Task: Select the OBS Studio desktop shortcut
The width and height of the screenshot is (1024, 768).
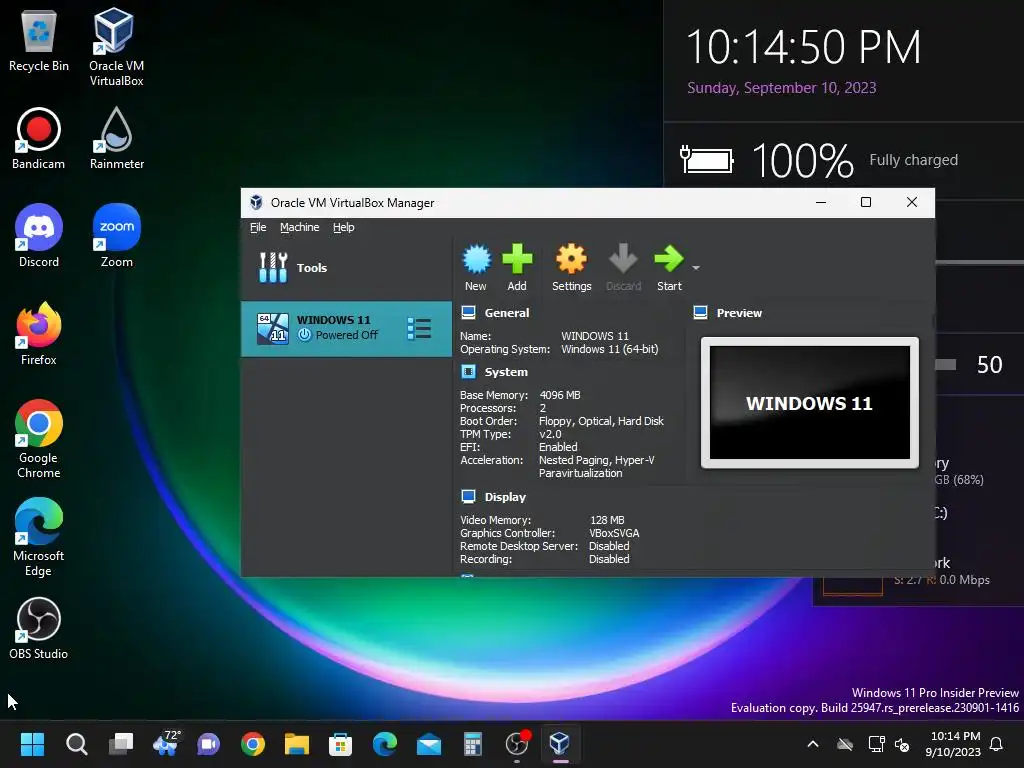Action: [39, 628]
